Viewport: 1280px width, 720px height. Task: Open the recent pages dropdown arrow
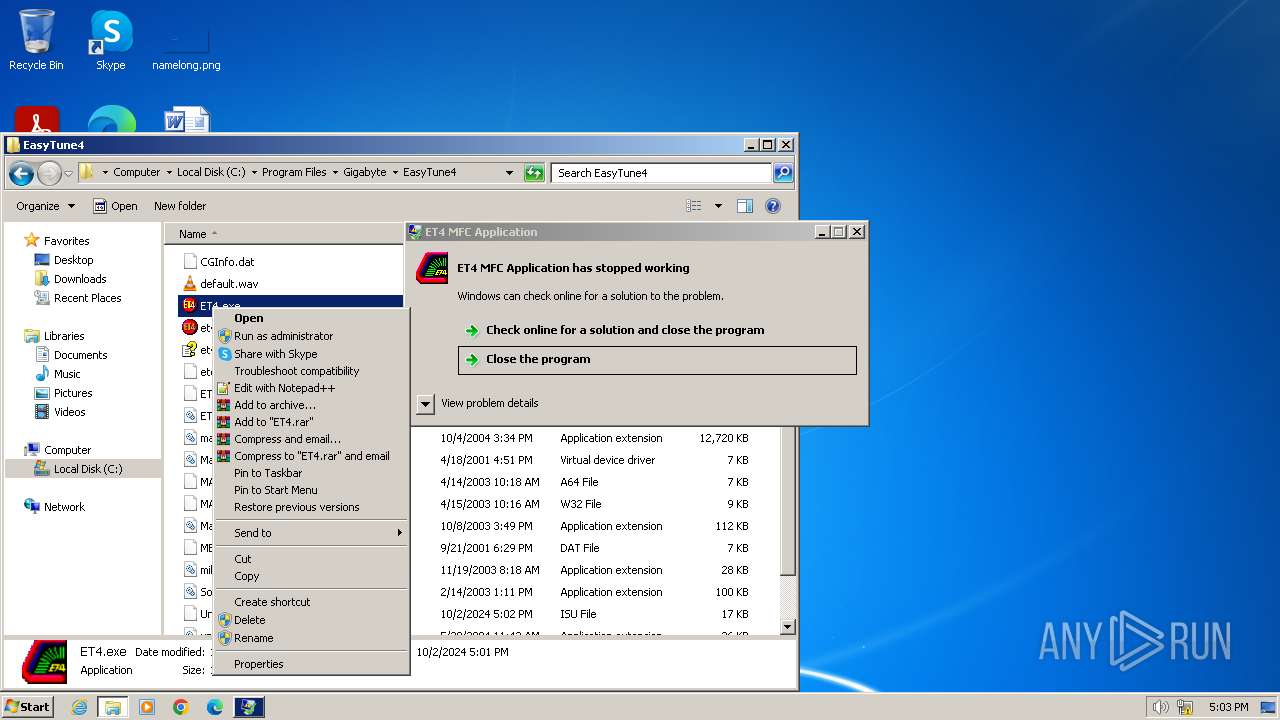(68, 173)
